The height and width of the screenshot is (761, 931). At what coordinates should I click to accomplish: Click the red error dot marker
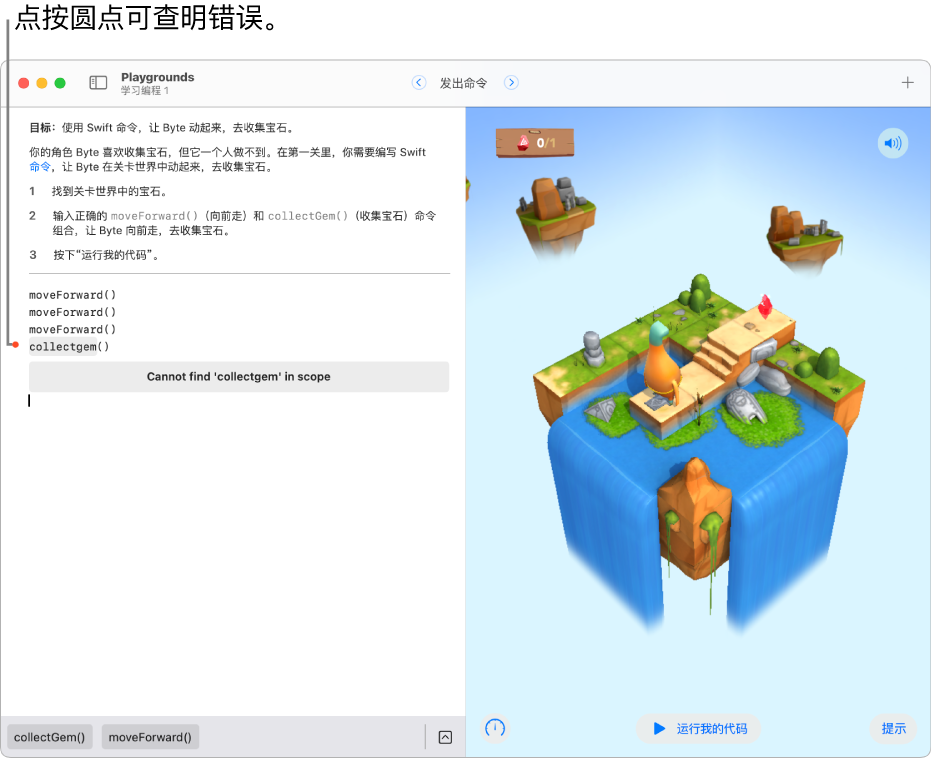[16, 345]
